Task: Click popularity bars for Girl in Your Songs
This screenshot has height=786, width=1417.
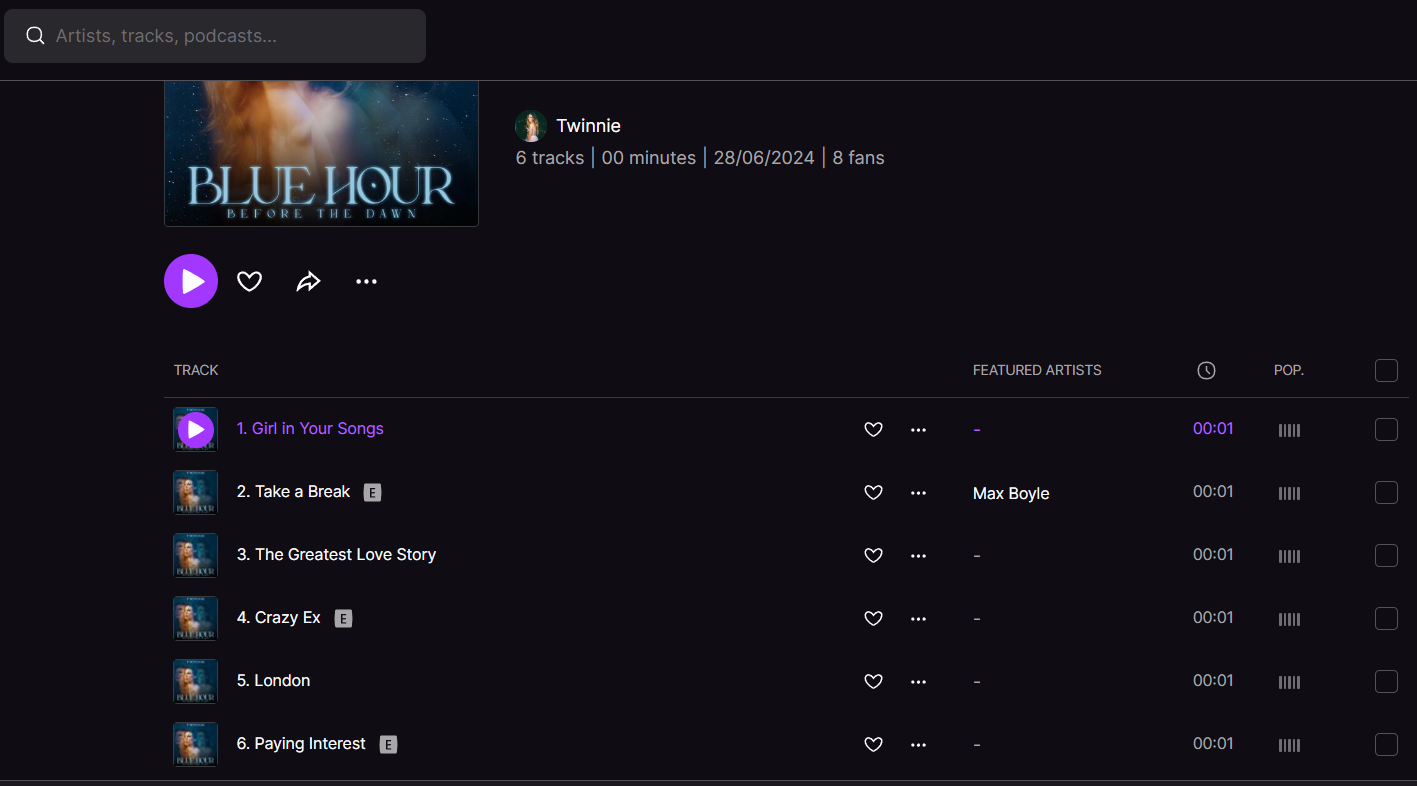Action: 1289,431
